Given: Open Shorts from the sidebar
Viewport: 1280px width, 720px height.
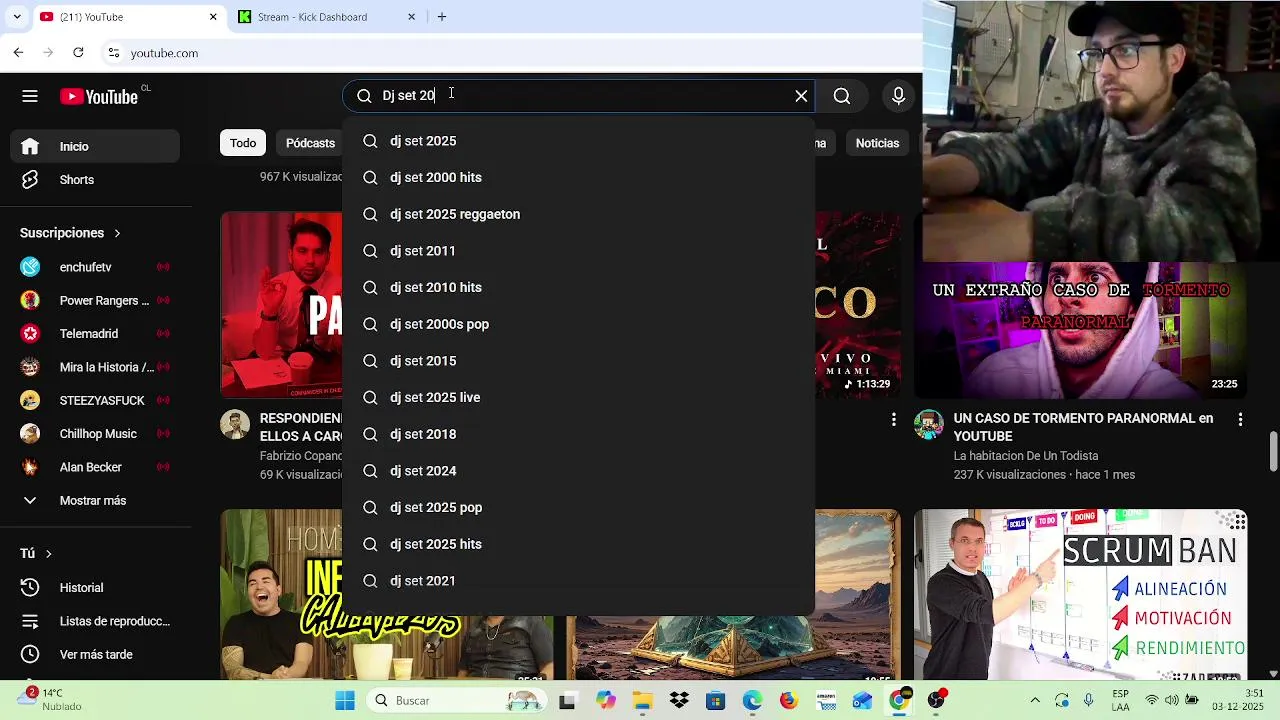Looking at the screenshot, I should point(96,180).
